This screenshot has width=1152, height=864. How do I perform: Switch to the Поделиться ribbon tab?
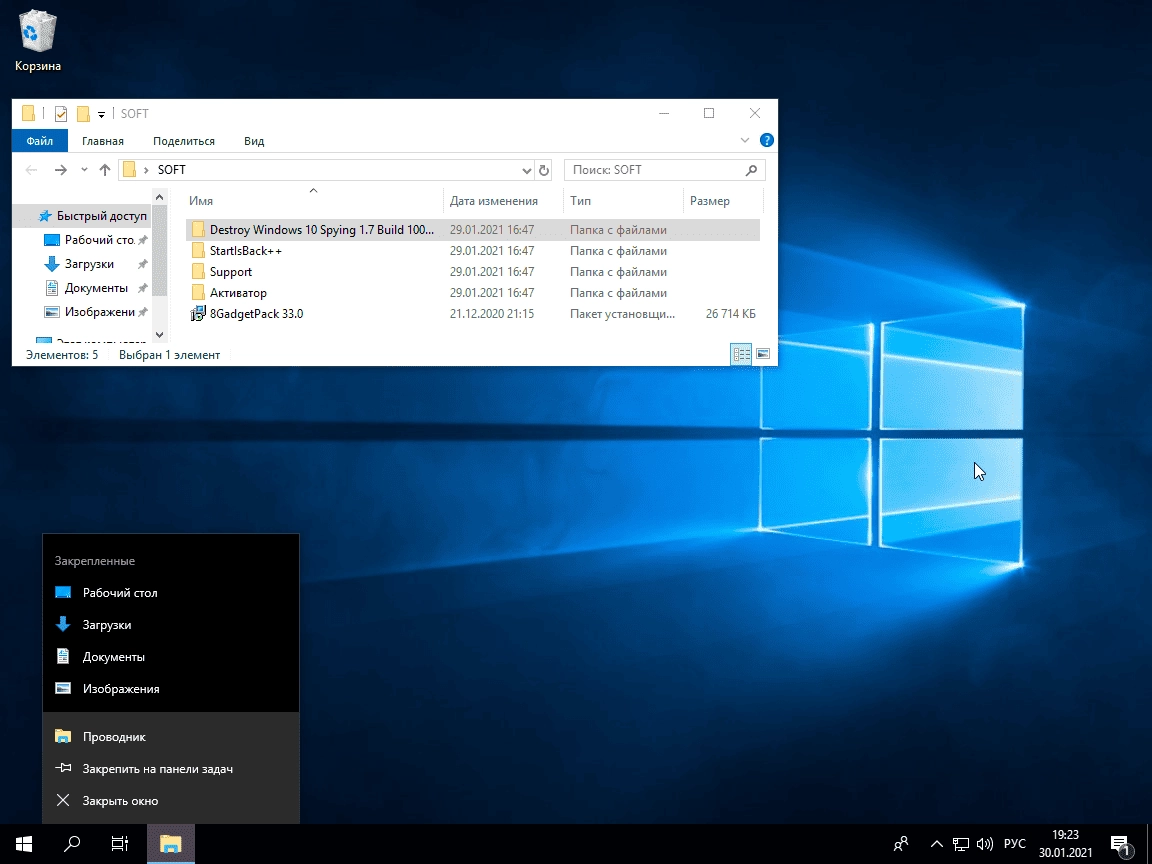[184, 140]
